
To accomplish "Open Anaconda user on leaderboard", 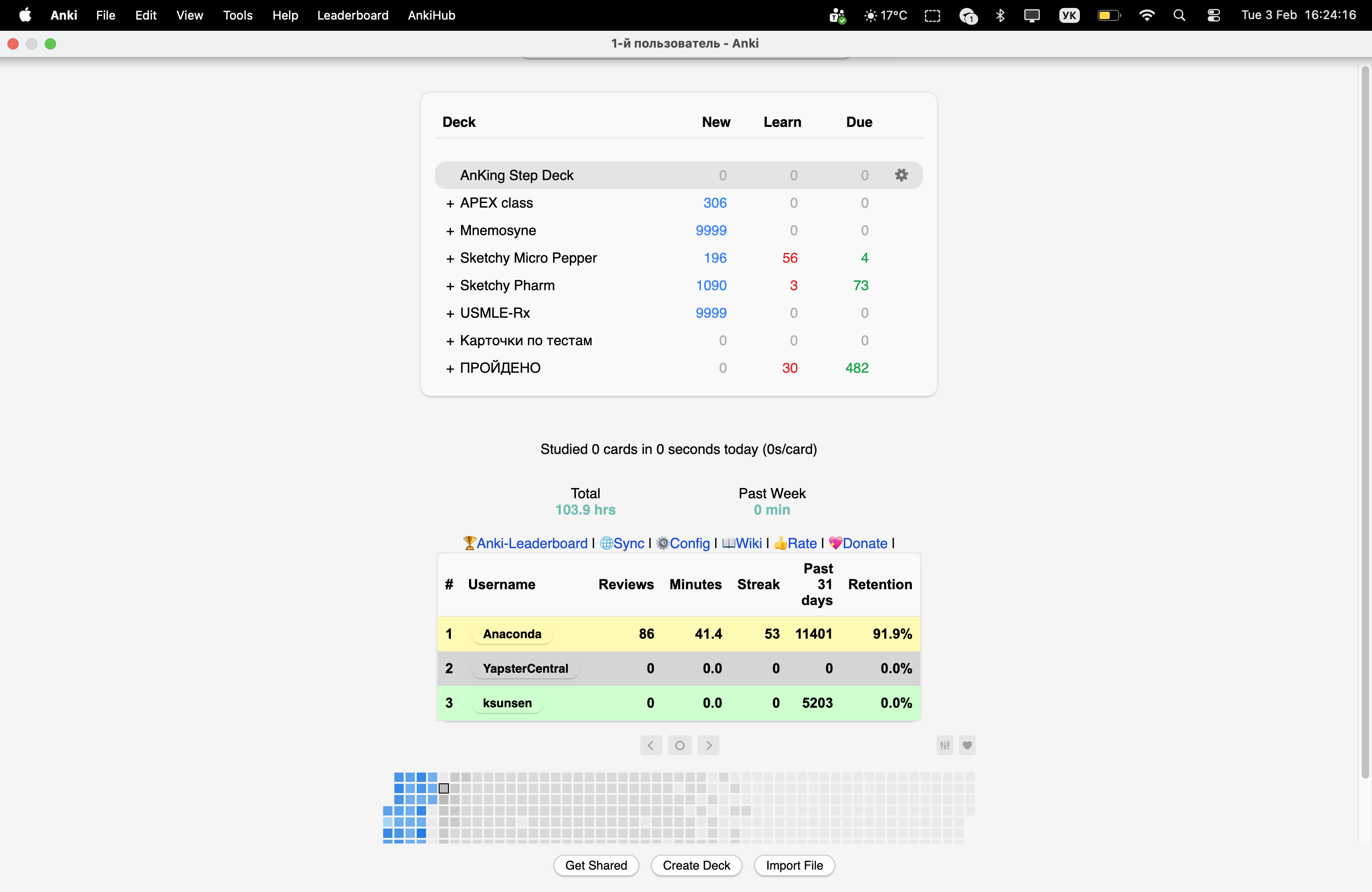I will click(511, 634).
